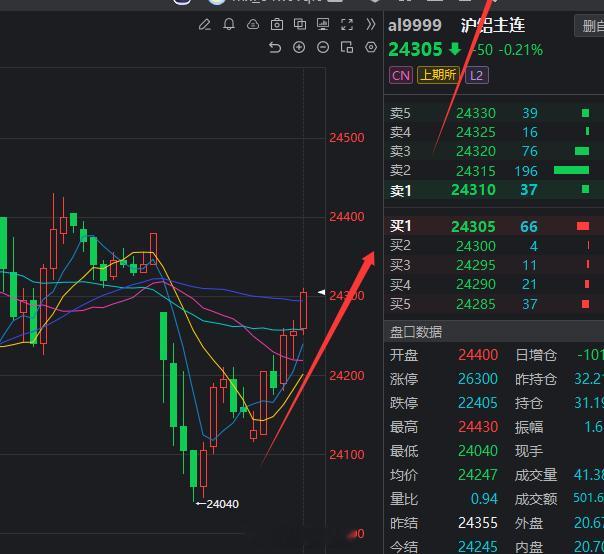Click 跌停 value 22405

point(478,403)
